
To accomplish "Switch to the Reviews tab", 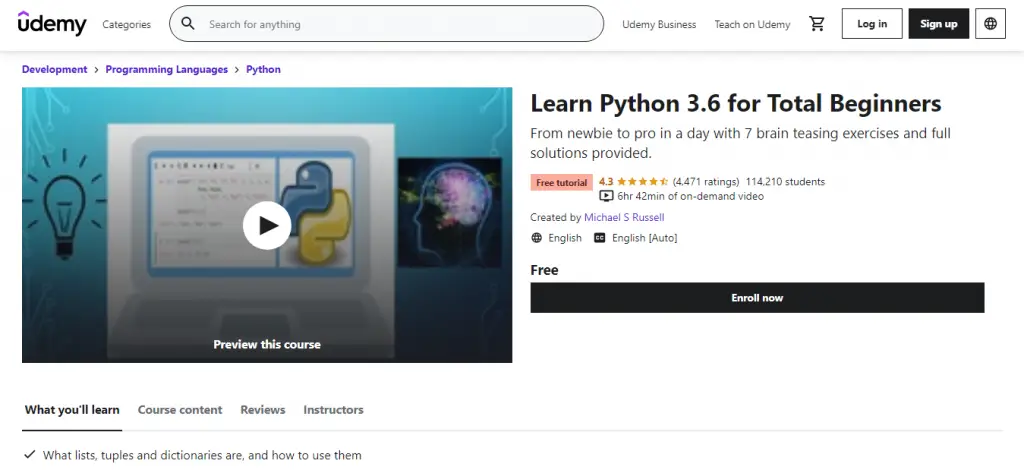I will [263, 410].
